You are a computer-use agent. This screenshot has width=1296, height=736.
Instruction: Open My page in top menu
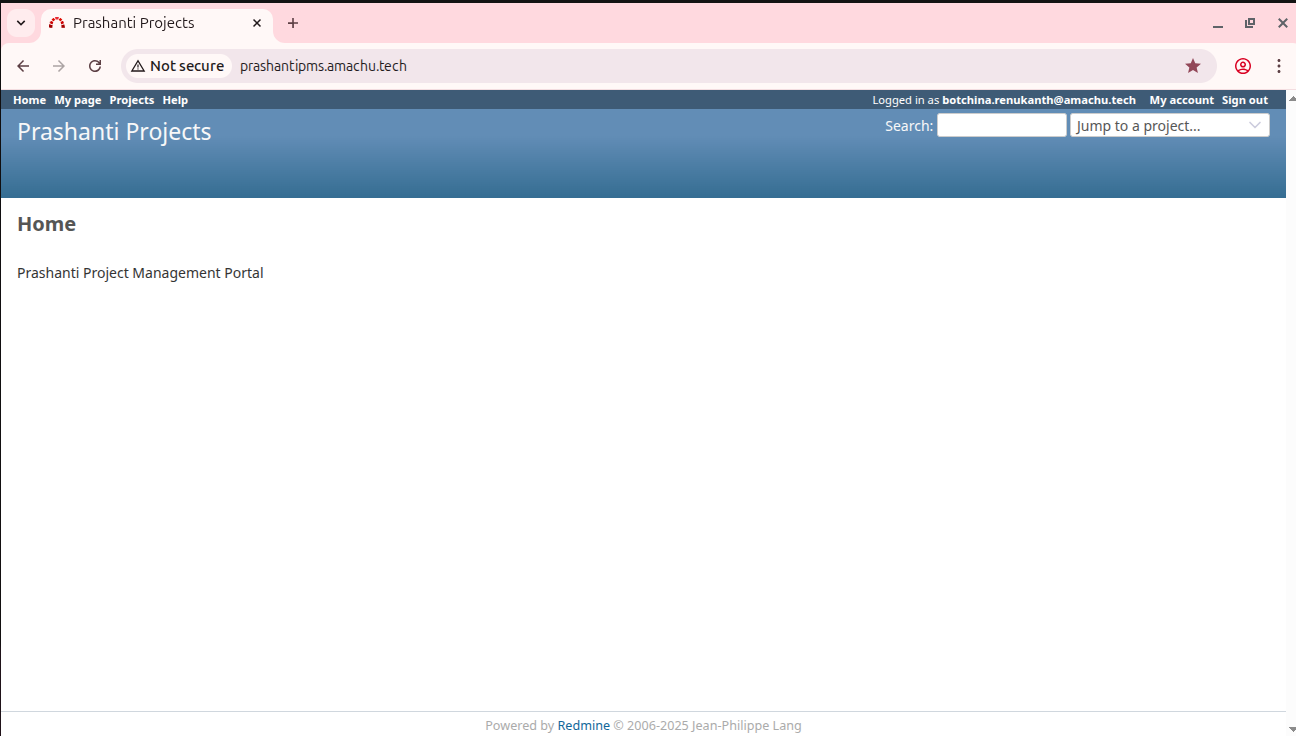[78, 100]
